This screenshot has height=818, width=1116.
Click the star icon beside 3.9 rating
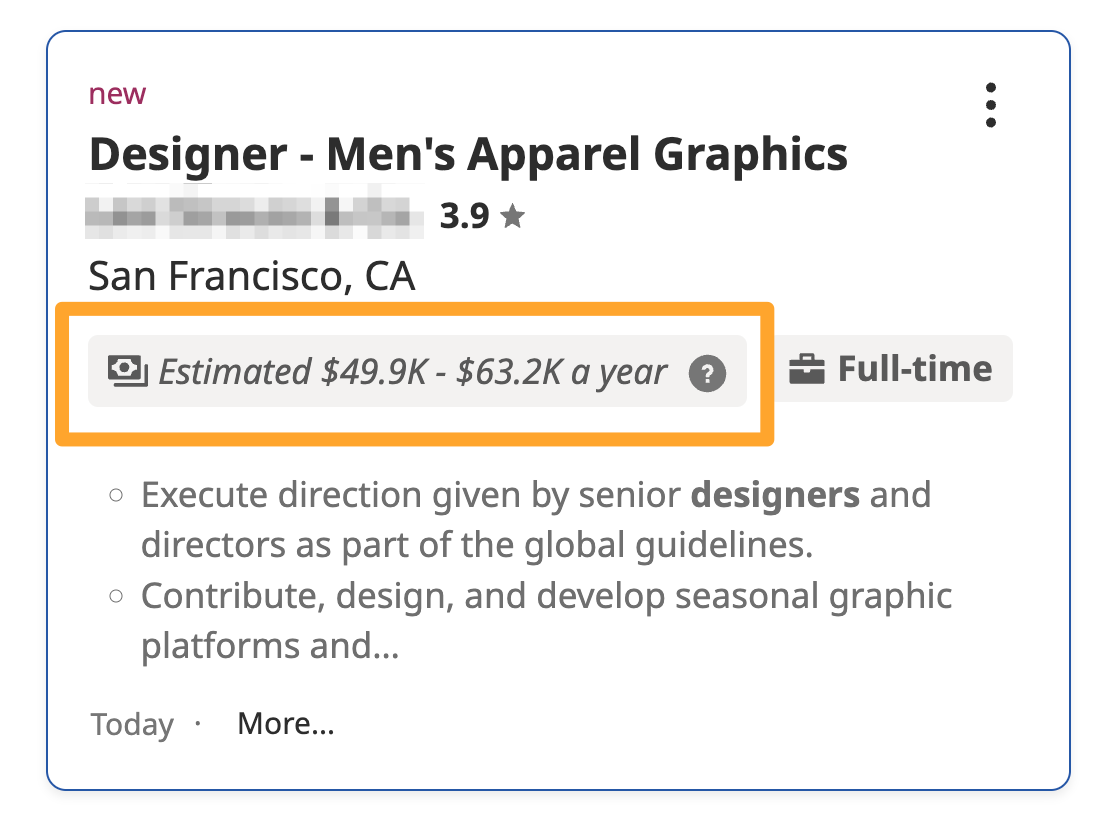pos(512,216)
